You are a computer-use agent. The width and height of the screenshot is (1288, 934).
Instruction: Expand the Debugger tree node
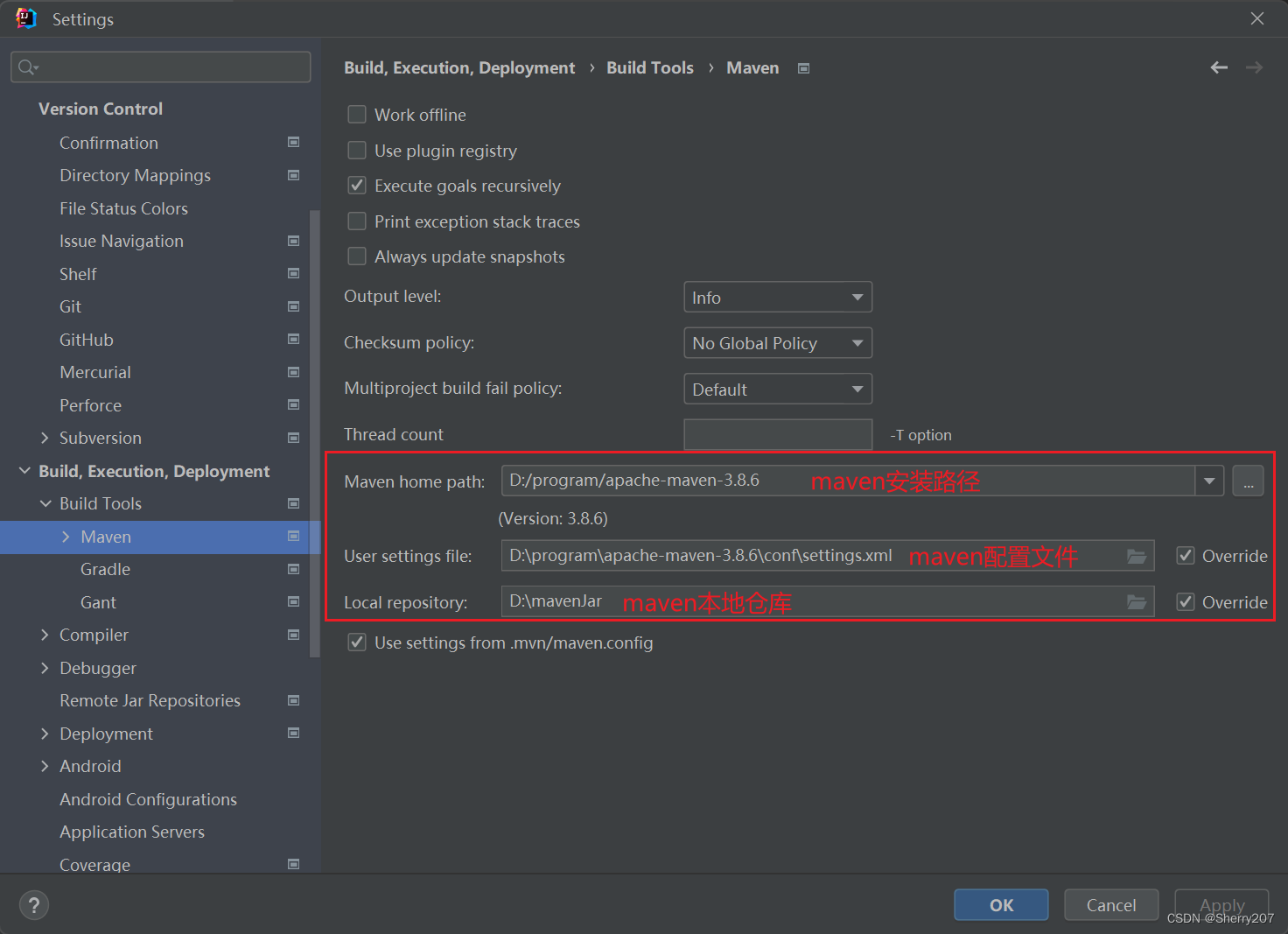[x=45, y=668]
